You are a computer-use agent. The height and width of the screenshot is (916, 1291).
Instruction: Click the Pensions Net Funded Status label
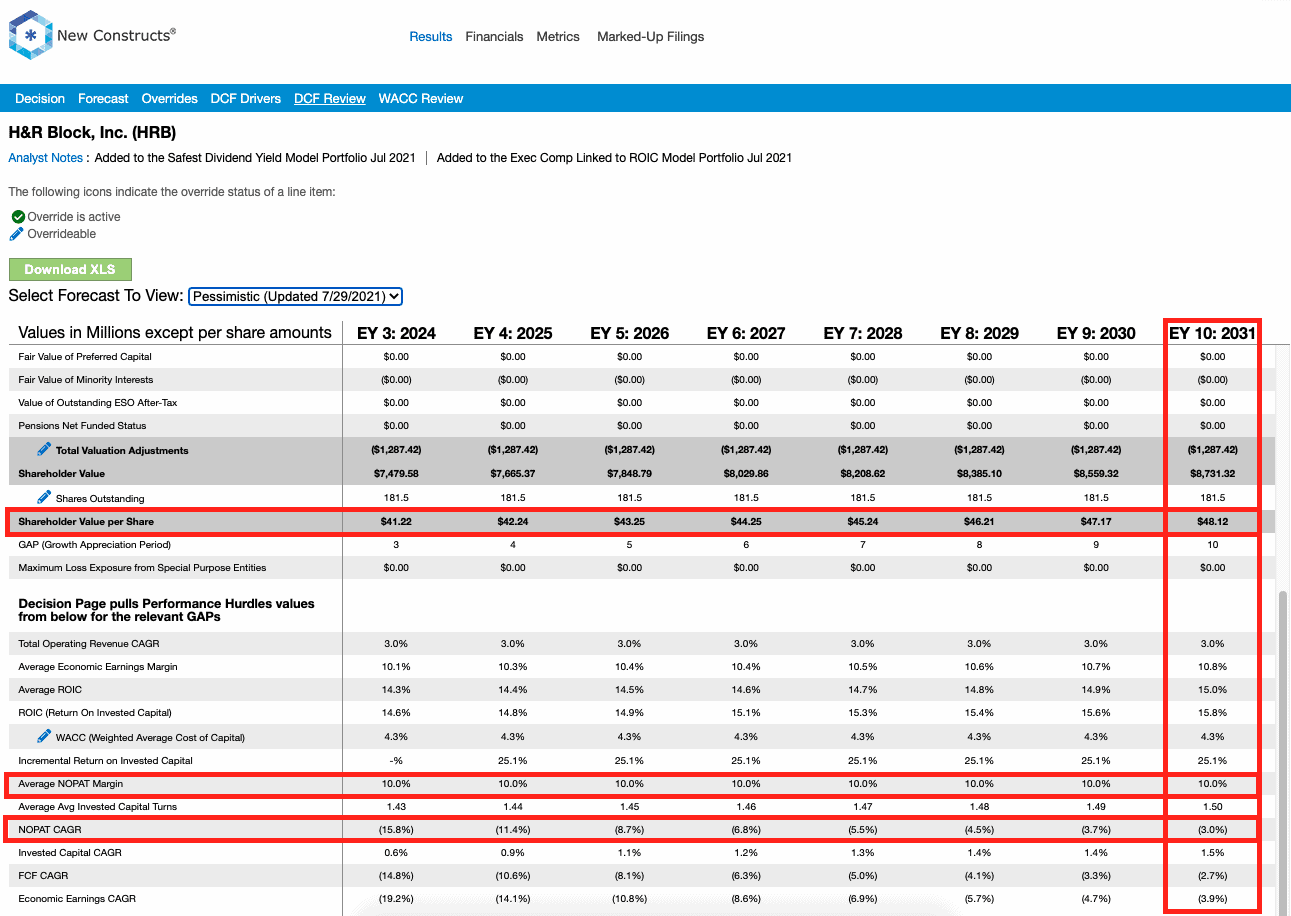click(x=82, y=426)
